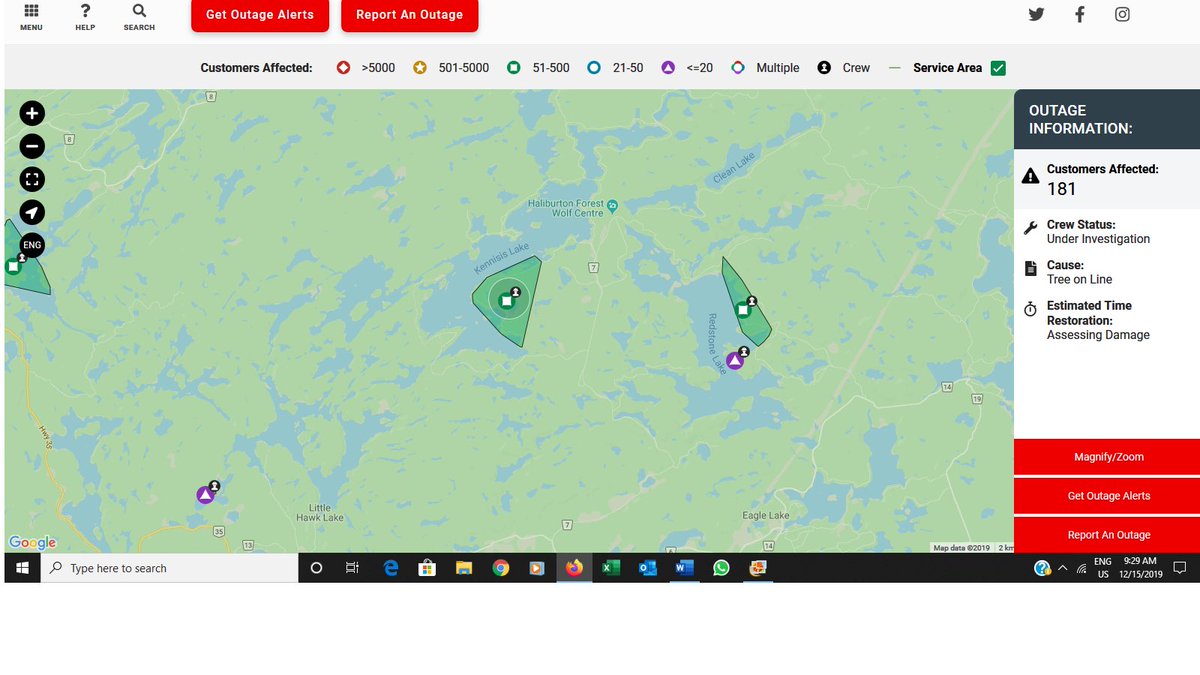Click the 21-50 blue legend icon
The width and height of the screenshot is (1200, 675).
(x=593, y=68)
